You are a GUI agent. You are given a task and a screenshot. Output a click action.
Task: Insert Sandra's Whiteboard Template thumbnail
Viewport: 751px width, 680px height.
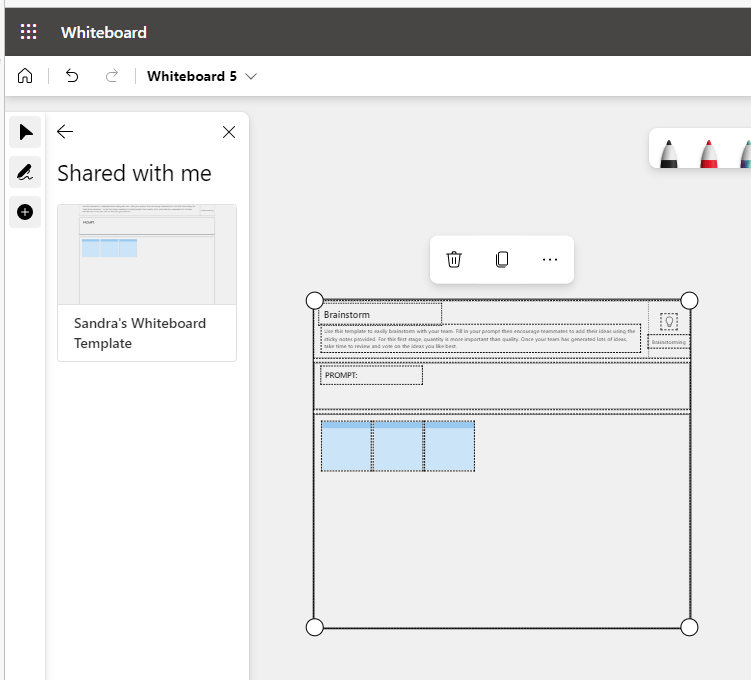click(147, 255)
